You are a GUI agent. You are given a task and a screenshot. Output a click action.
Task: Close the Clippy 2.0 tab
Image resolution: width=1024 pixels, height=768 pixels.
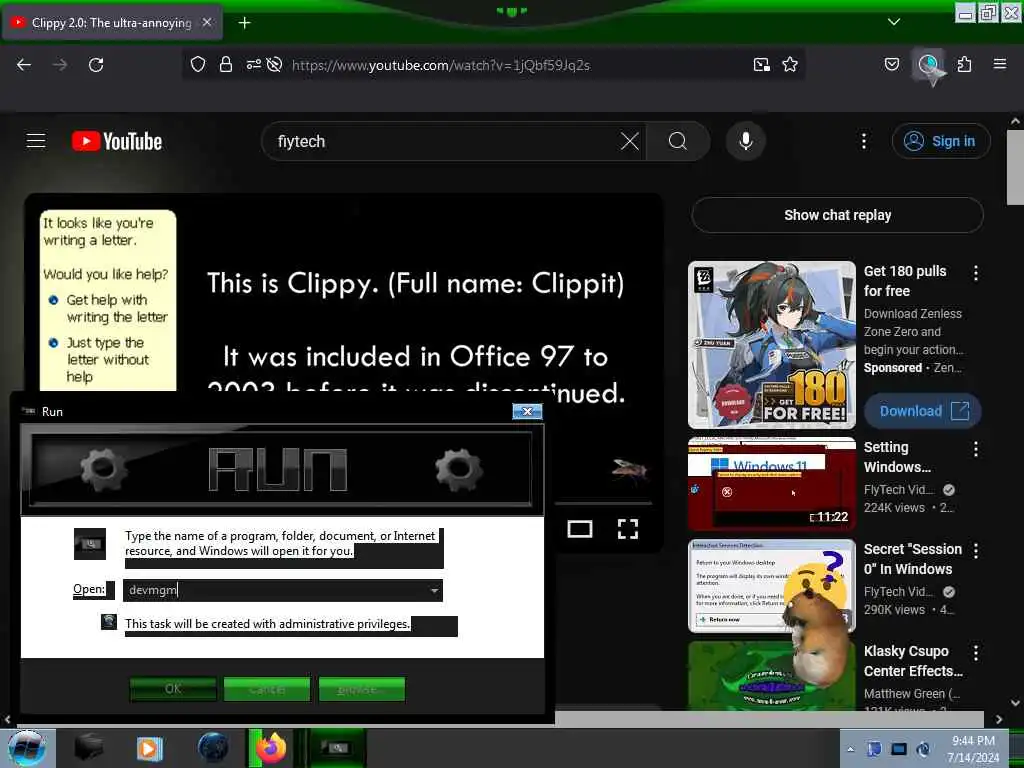tap(207, 22)
